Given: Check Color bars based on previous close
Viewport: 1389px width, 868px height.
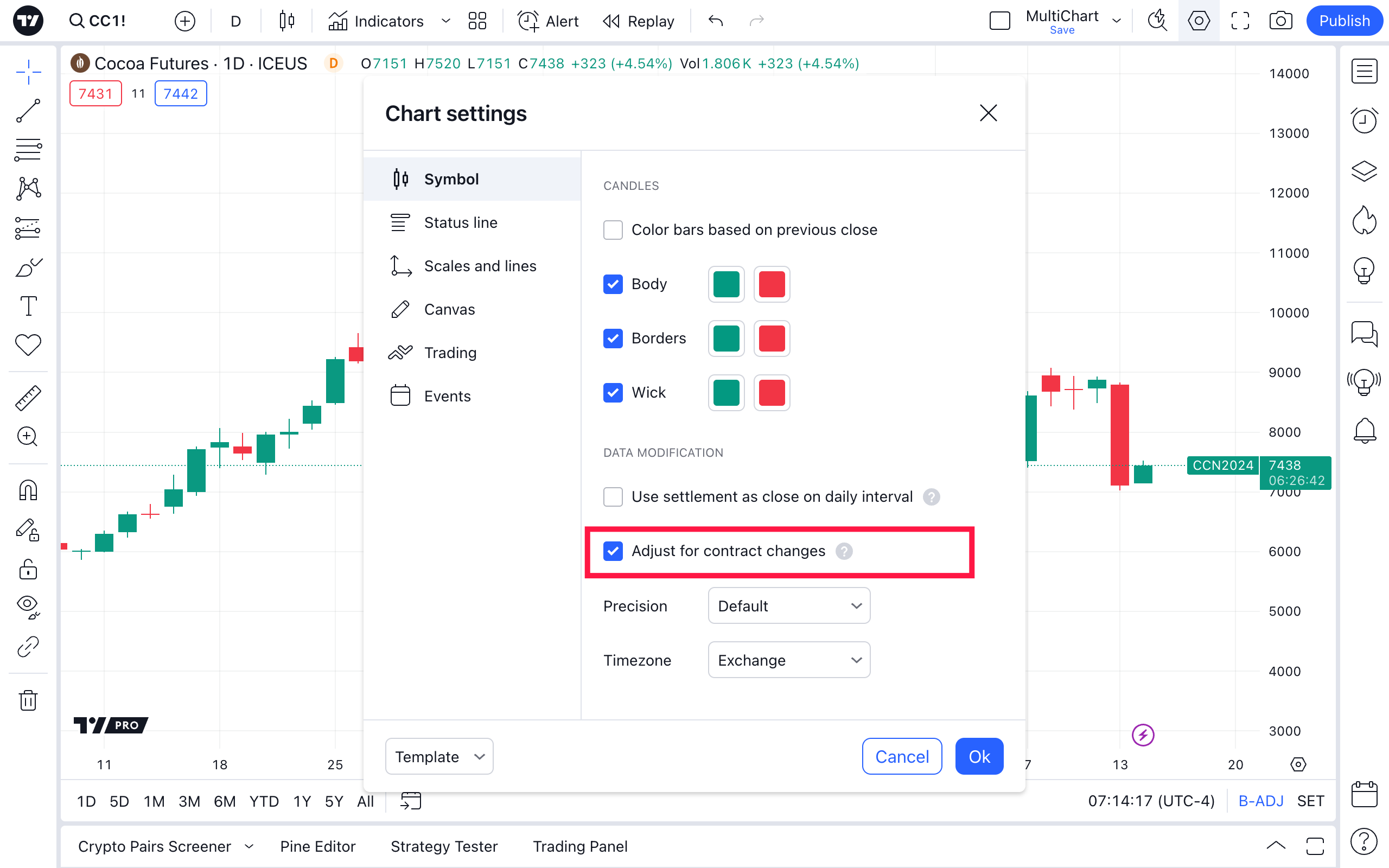Looking at the screenshot, I should [x=613, y=229].
